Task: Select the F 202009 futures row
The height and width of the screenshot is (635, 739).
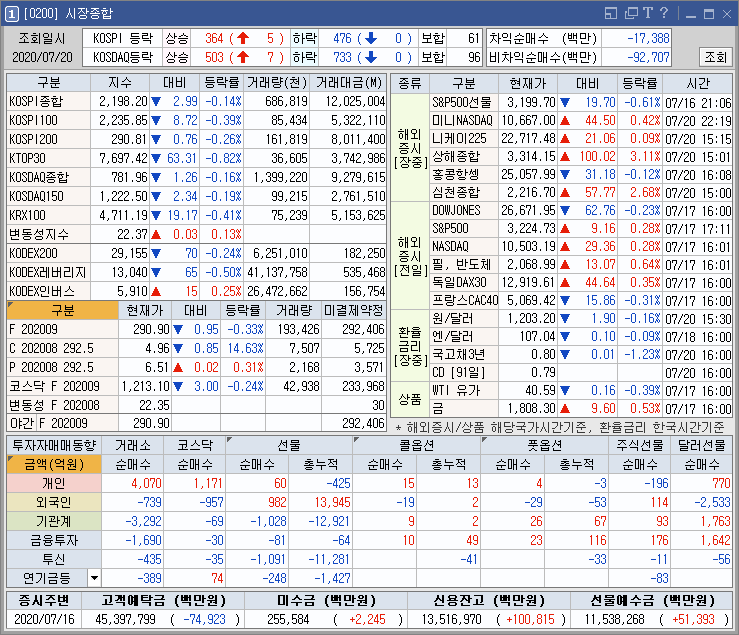Action: pos(197,329)
